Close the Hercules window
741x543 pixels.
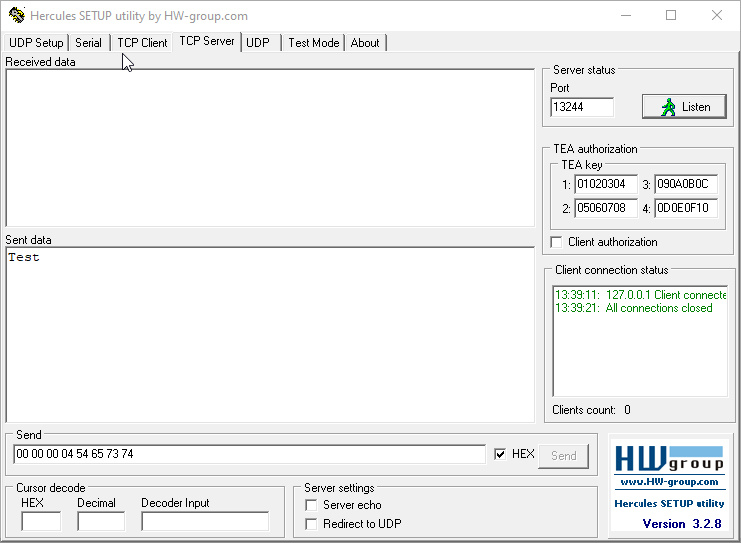(716, 16)
